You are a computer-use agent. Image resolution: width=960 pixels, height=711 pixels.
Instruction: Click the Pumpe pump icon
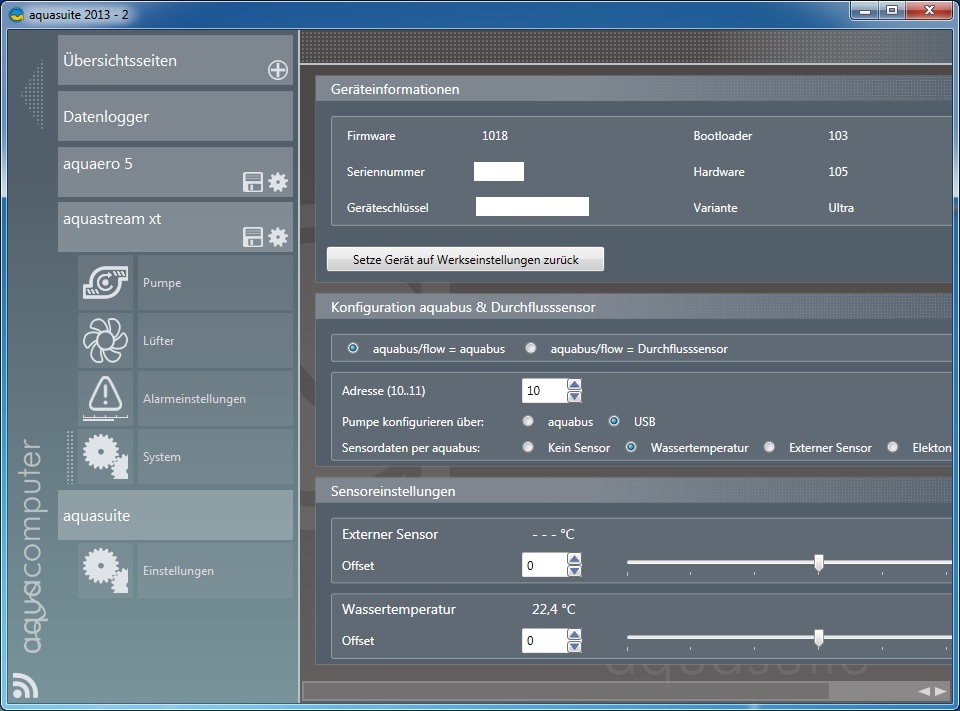105,283
